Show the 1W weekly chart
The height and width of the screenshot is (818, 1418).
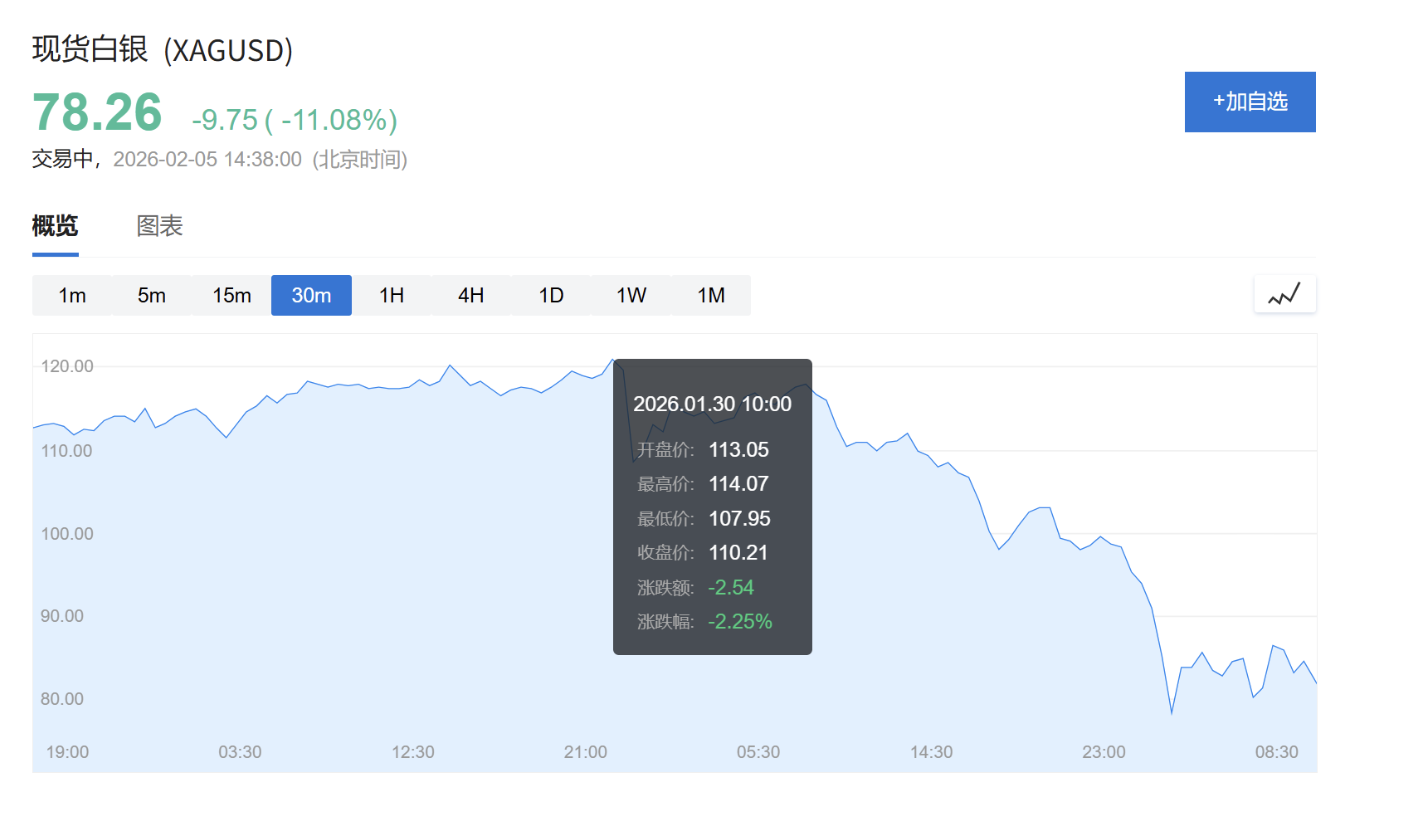[x=631, y=296]
